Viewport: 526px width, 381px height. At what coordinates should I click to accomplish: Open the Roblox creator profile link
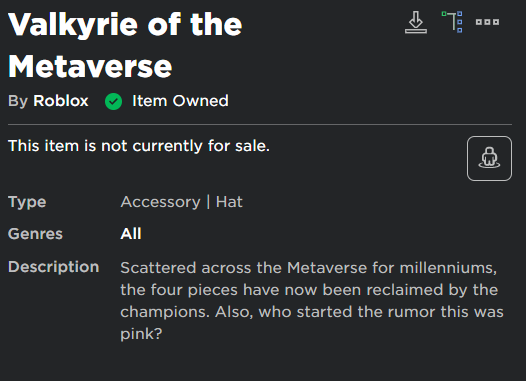61,101
